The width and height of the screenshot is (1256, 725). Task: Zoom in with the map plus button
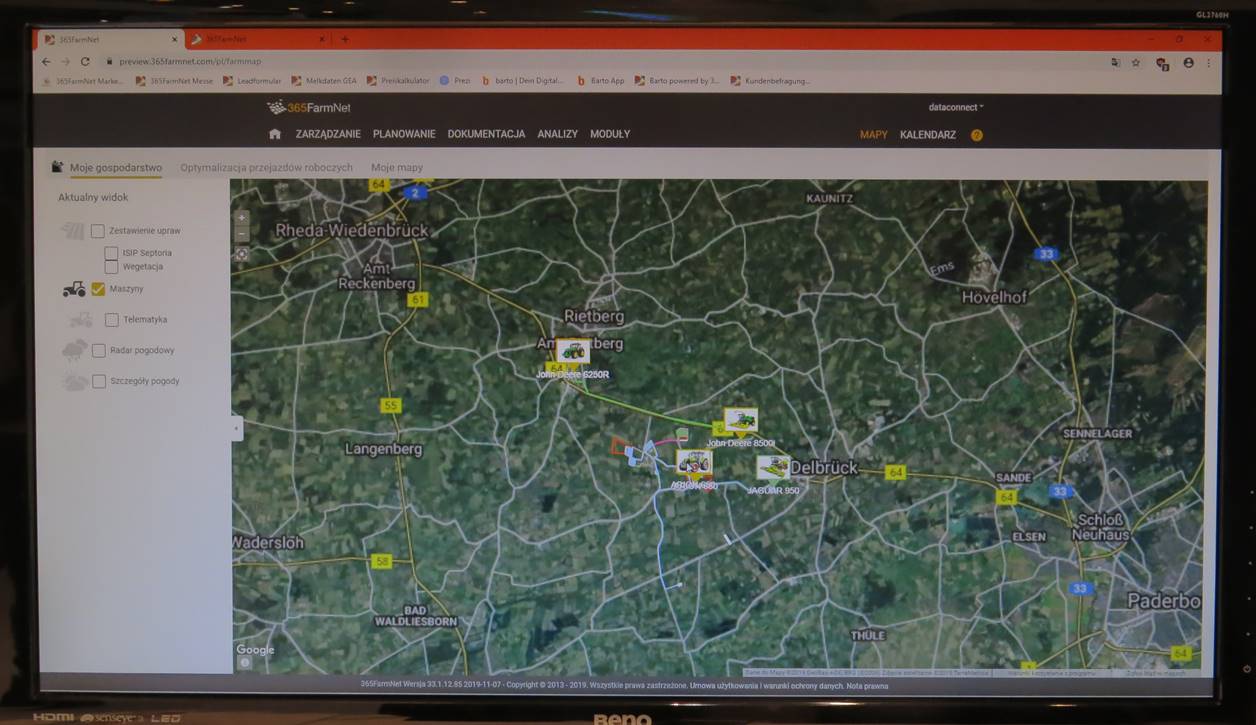[242, 217]
